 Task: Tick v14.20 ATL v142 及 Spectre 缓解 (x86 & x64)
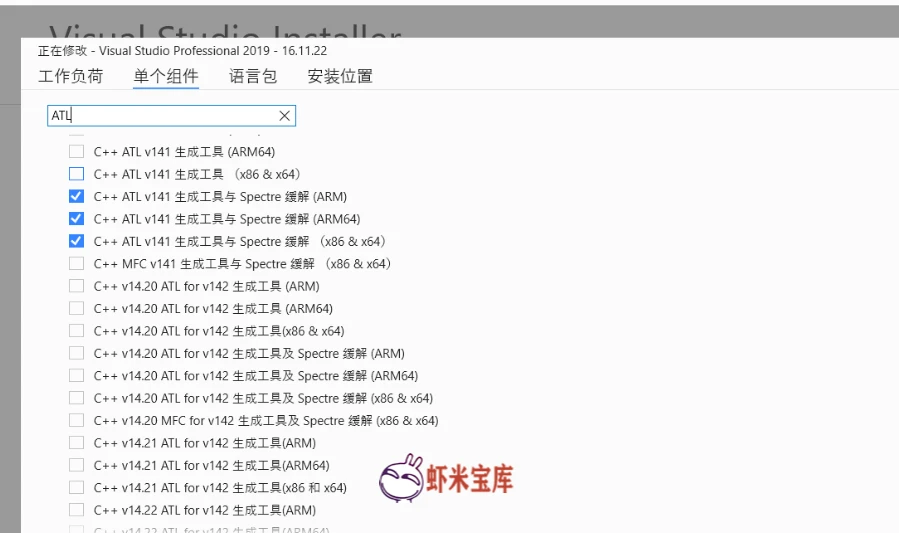[76, 397]
